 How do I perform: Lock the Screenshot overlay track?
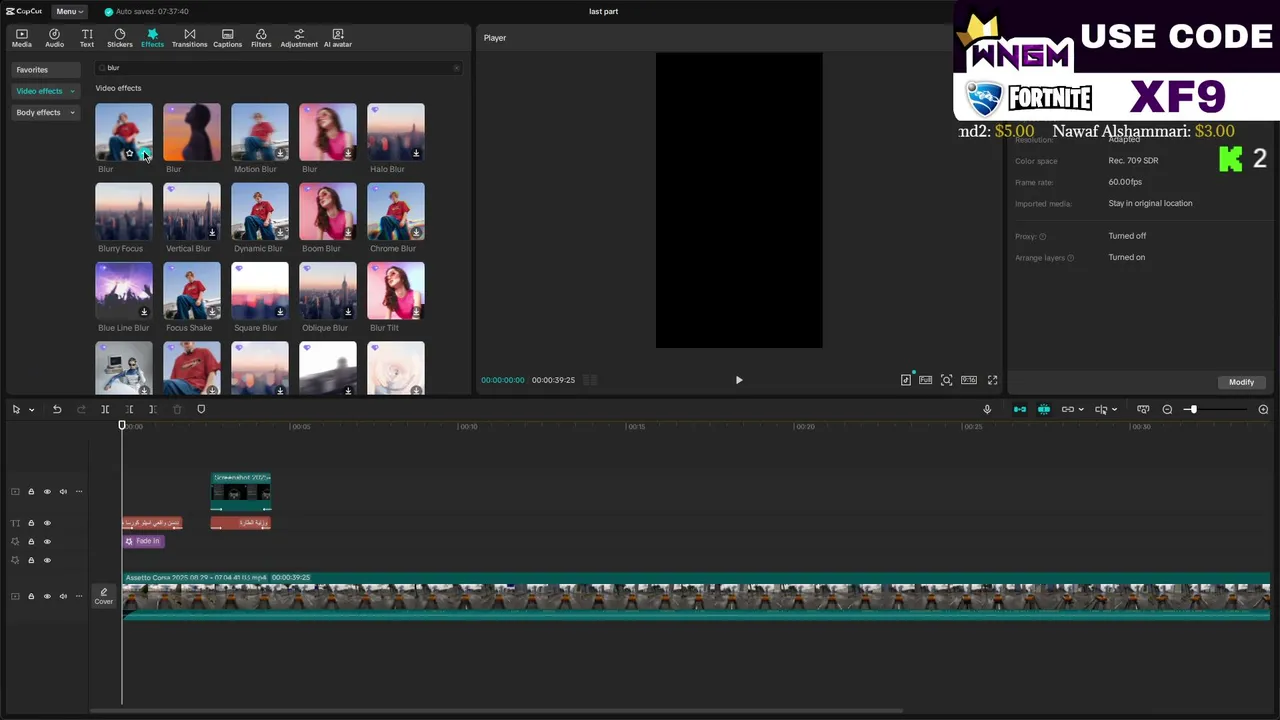point(31,492)
